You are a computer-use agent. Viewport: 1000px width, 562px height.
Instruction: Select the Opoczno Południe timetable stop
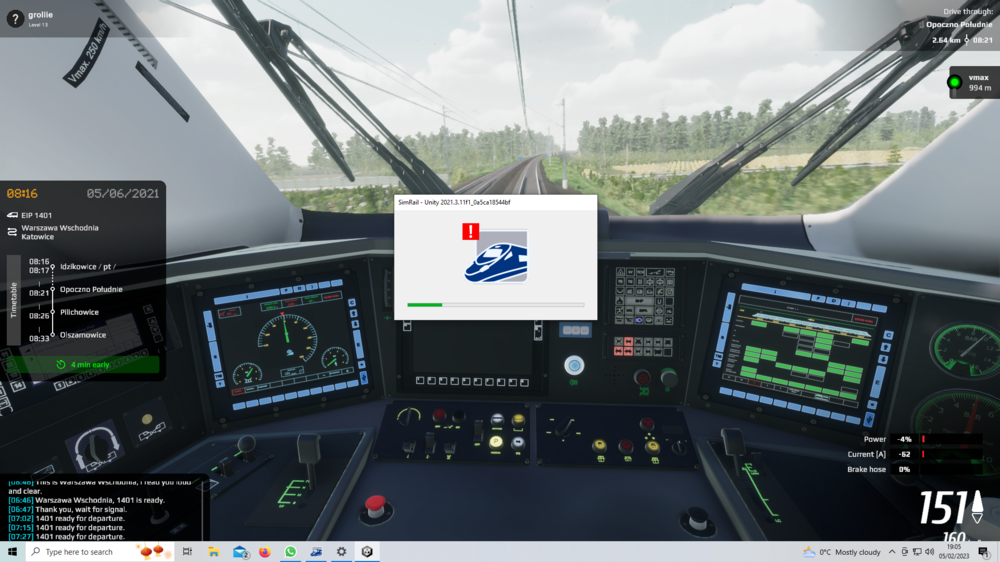[91, 290]
